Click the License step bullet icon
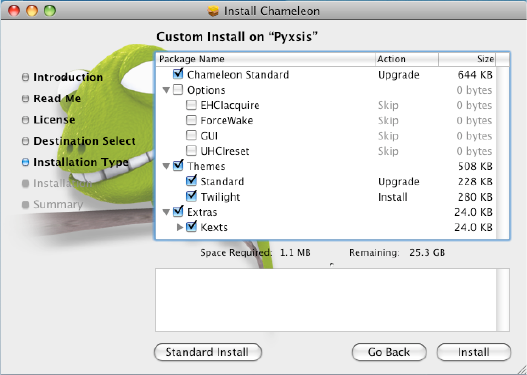Screen dimensions: 527x375 [x=26, y=120]
